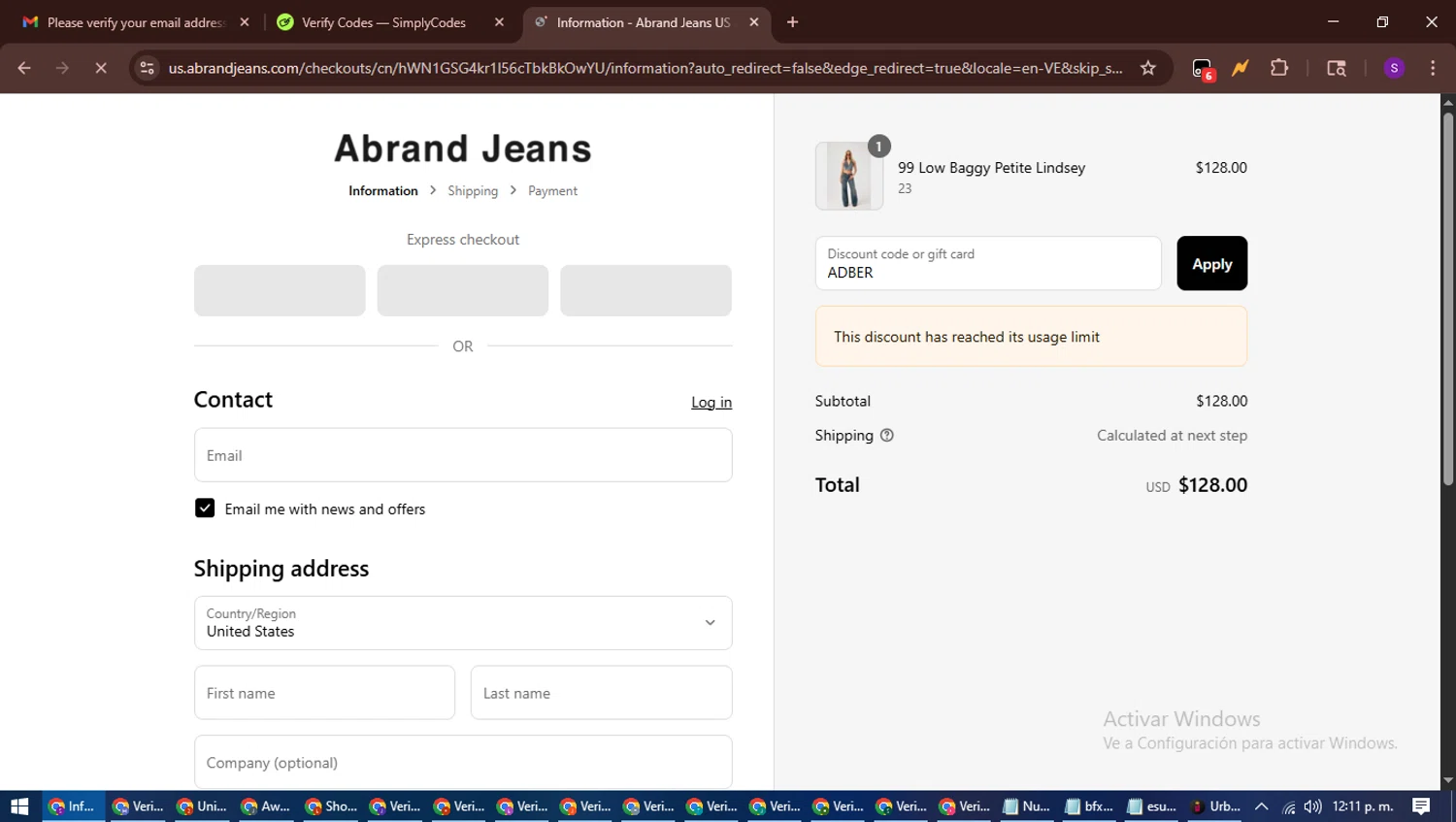Image resolution: width=1456 pixels, height=822 pixels.
Task: Click 'Calculated at next step' shipping text
Action: point(1172,436)
